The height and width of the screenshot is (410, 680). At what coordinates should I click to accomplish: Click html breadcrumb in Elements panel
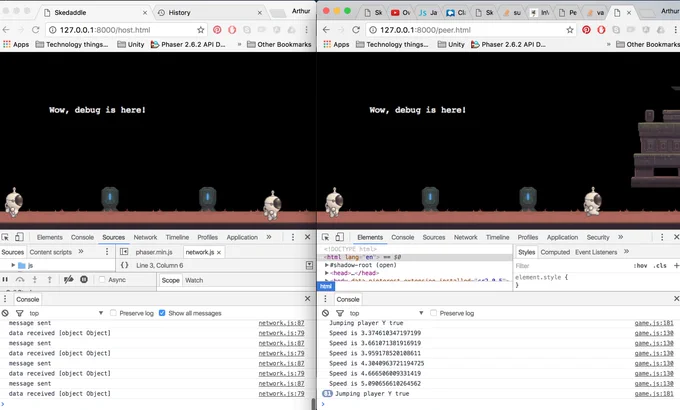(x=326, y=286)
